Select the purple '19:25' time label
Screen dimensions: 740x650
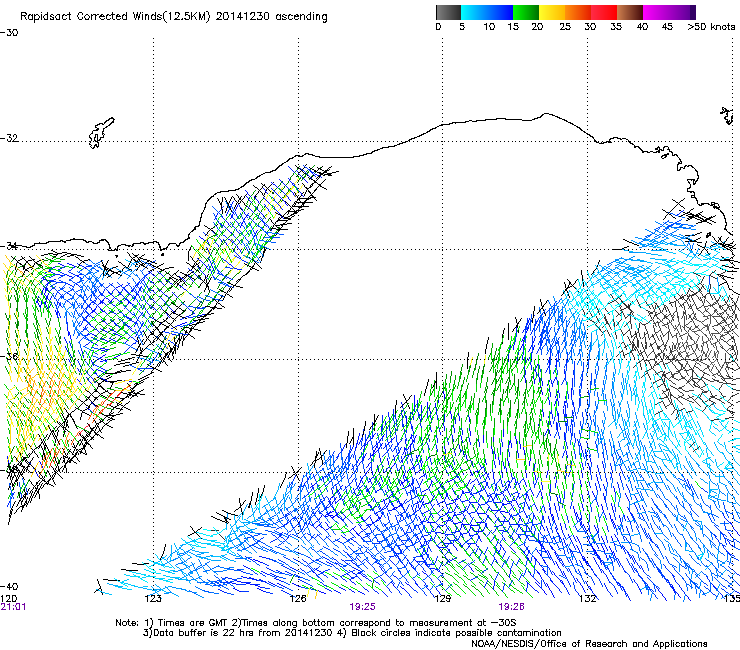tap(362, 607)
